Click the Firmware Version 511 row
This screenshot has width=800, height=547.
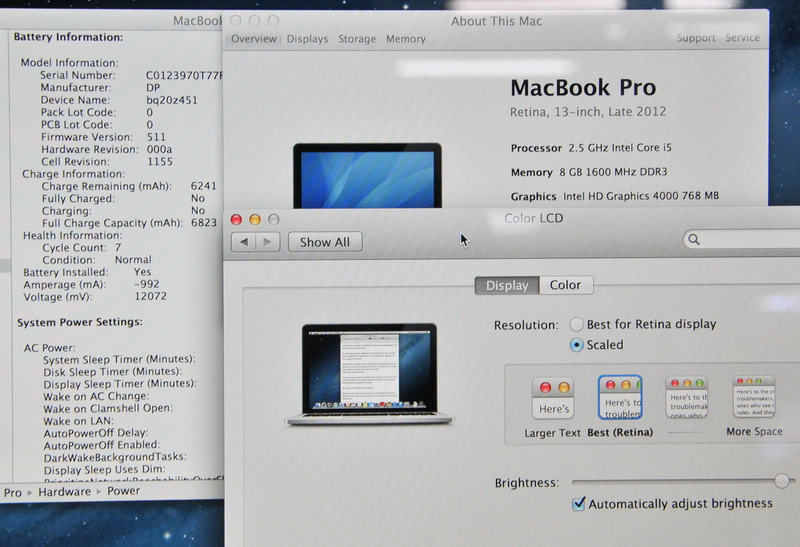pos(104,137)
